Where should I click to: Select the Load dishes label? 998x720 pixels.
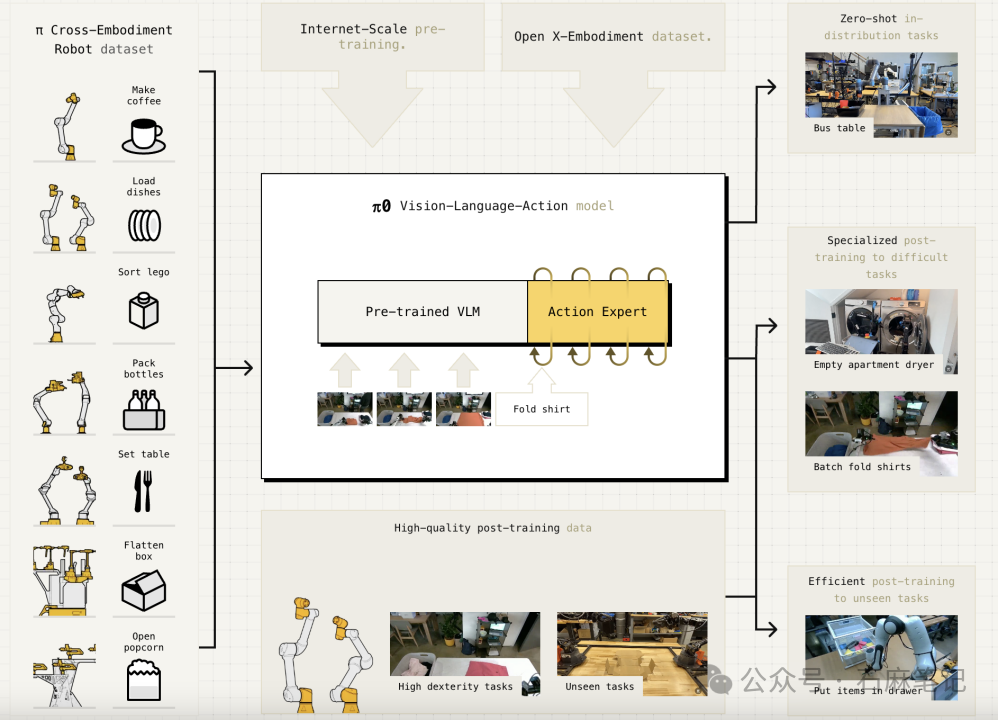click(x=144, y=187)
